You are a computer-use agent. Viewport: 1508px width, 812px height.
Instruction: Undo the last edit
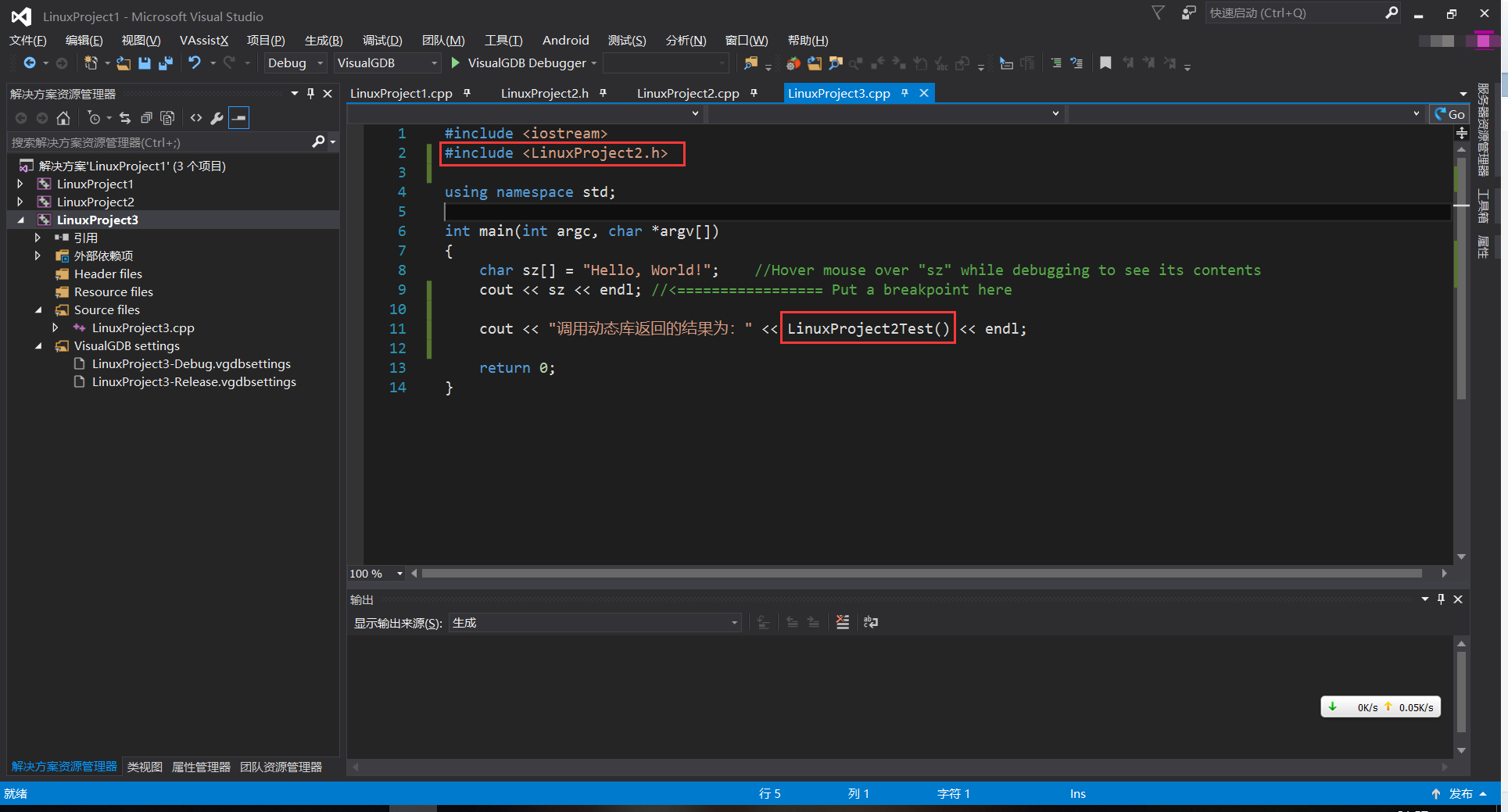click(195, 63)
